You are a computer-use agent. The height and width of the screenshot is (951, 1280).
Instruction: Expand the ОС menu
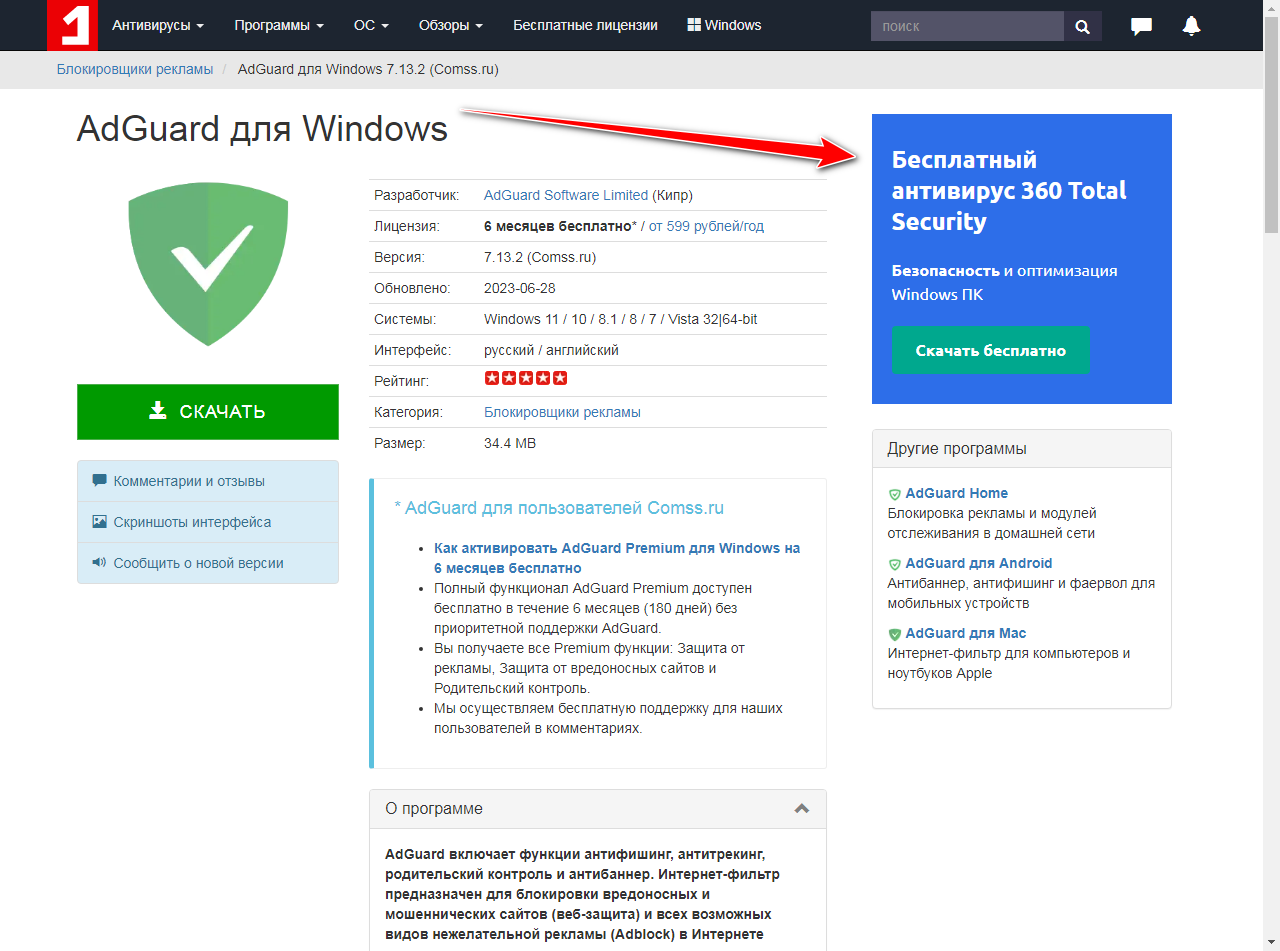371,25
